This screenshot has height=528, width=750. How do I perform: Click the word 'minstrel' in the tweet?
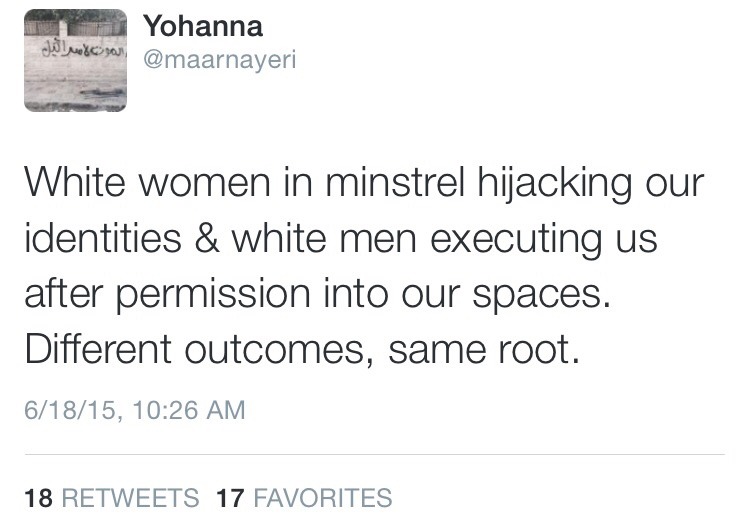395,182
